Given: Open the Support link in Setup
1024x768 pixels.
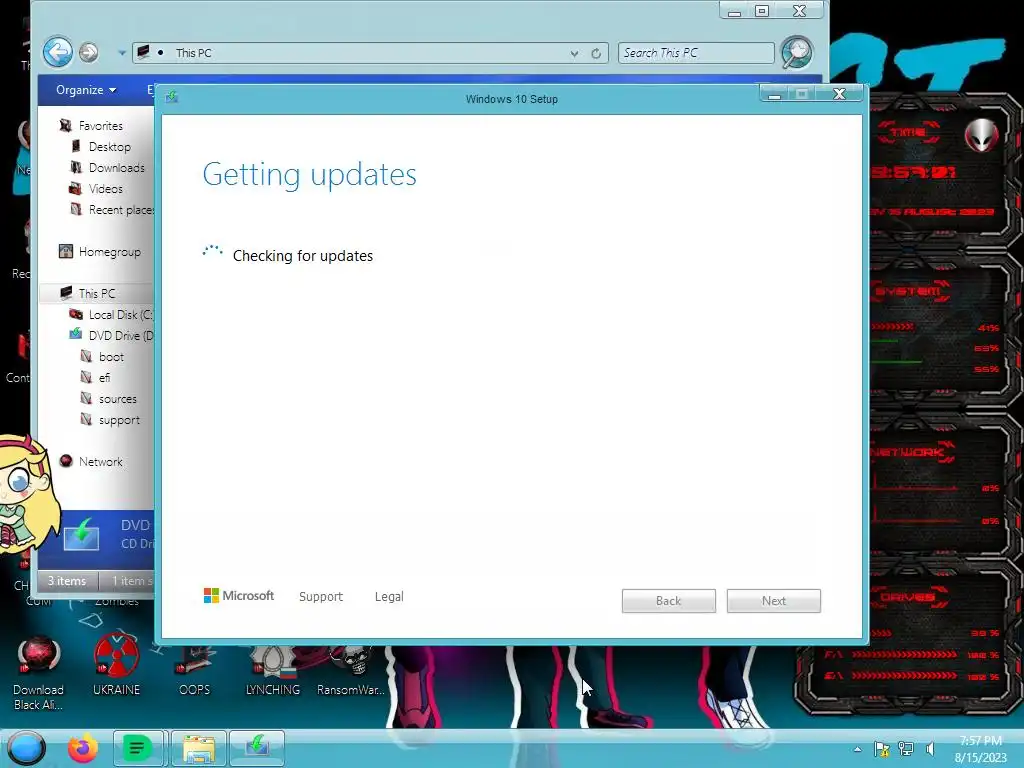Looking at the screenshot, I should coord(321,596).
